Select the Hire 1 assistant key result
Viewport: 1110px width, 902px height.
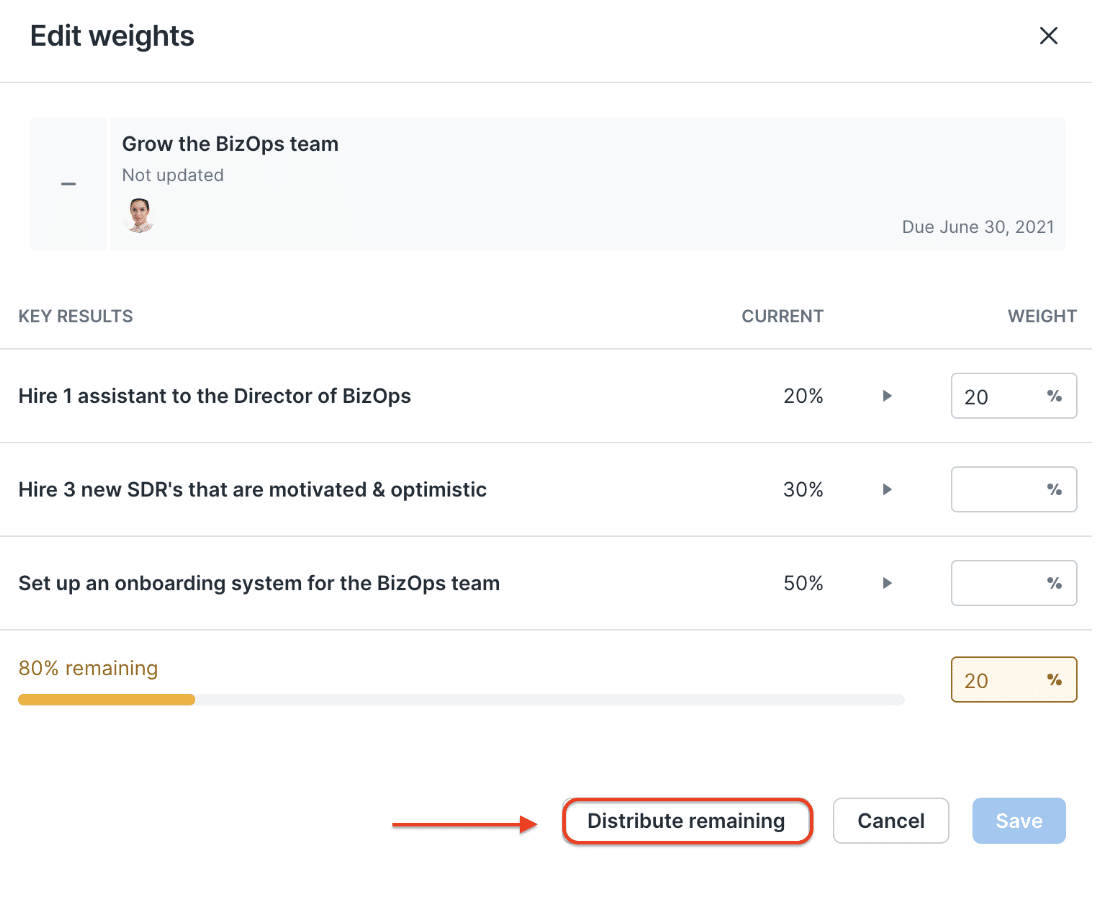(214, 396)
